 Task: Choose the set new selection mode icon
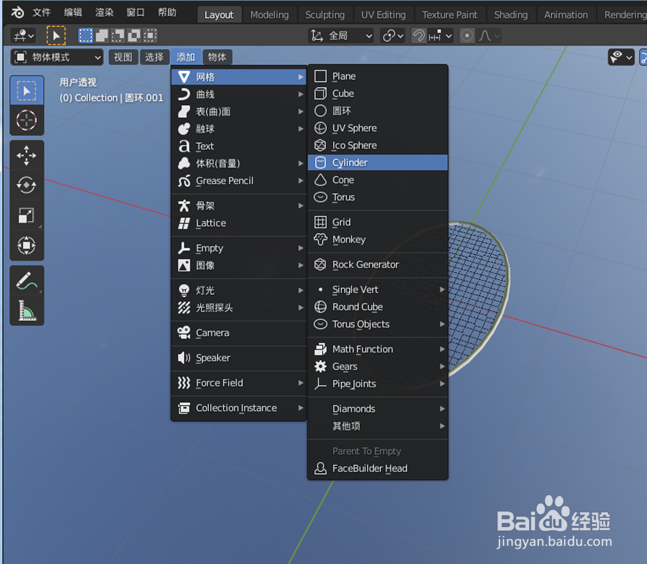(86, 35)
